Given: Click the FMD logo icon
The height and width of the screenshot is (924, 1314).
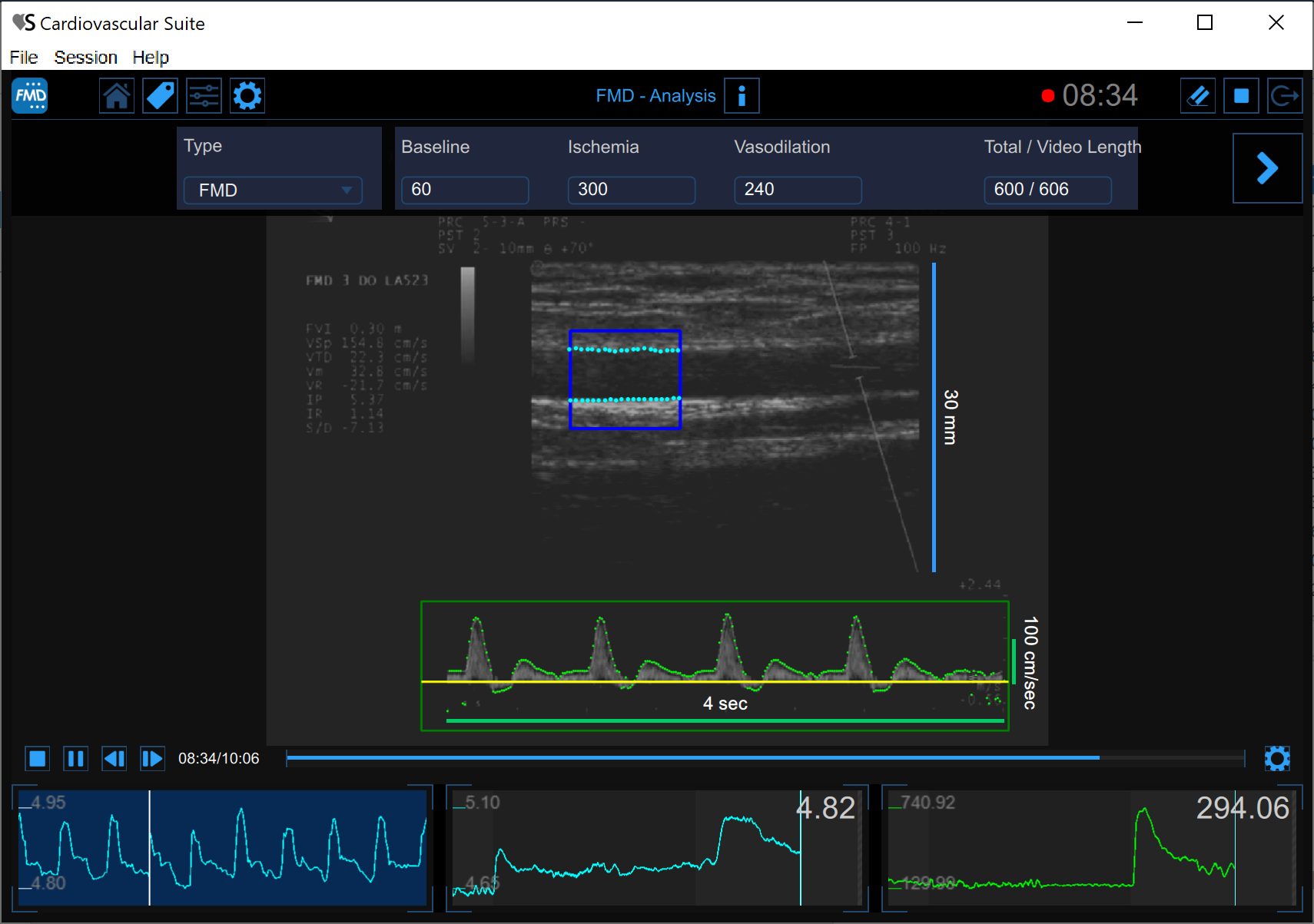Looking at the screenshot, I should (30, 96).
